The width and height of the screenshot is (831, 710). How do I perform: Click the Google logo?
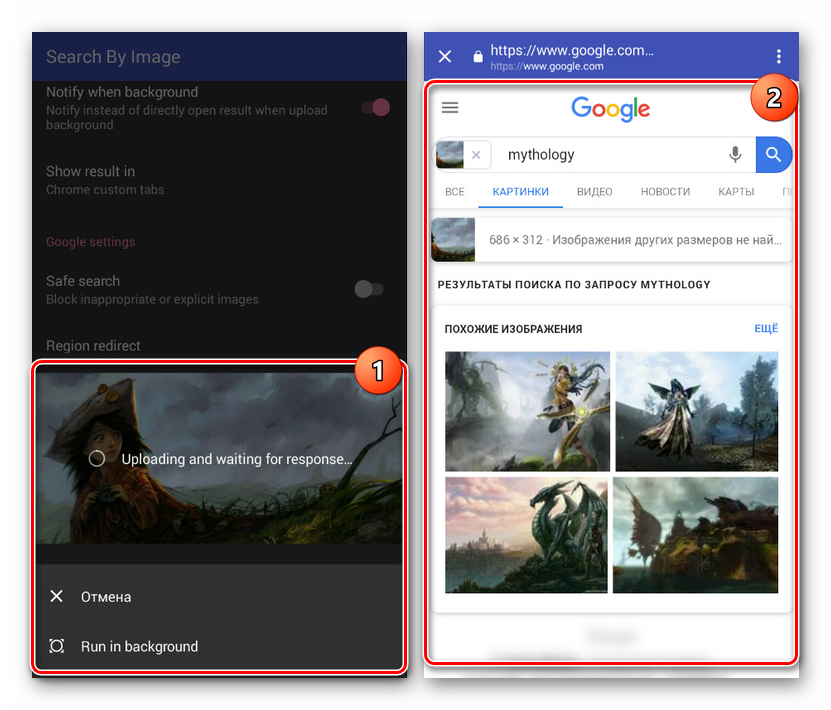tap(610, 109)
